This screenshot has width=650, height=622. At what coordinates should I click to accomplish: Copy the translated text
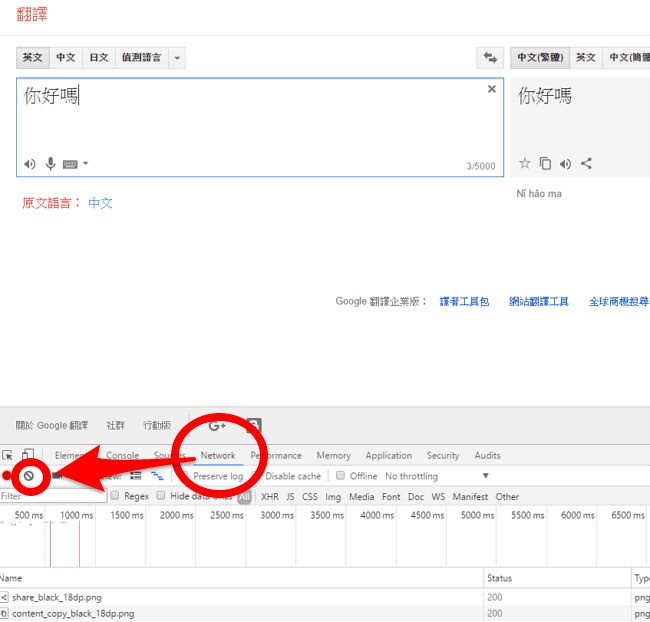[545, 163]
